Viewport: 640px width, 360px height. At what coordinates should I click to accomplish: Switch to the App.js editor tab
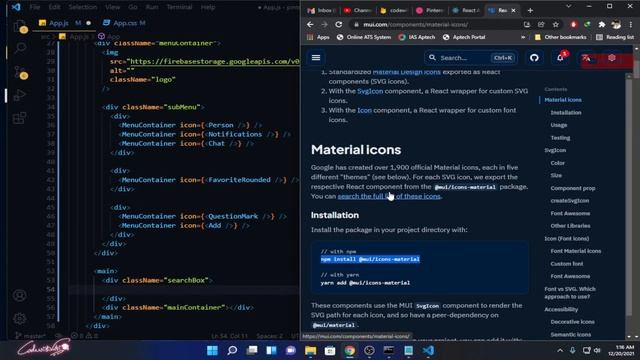pos(64,23)
